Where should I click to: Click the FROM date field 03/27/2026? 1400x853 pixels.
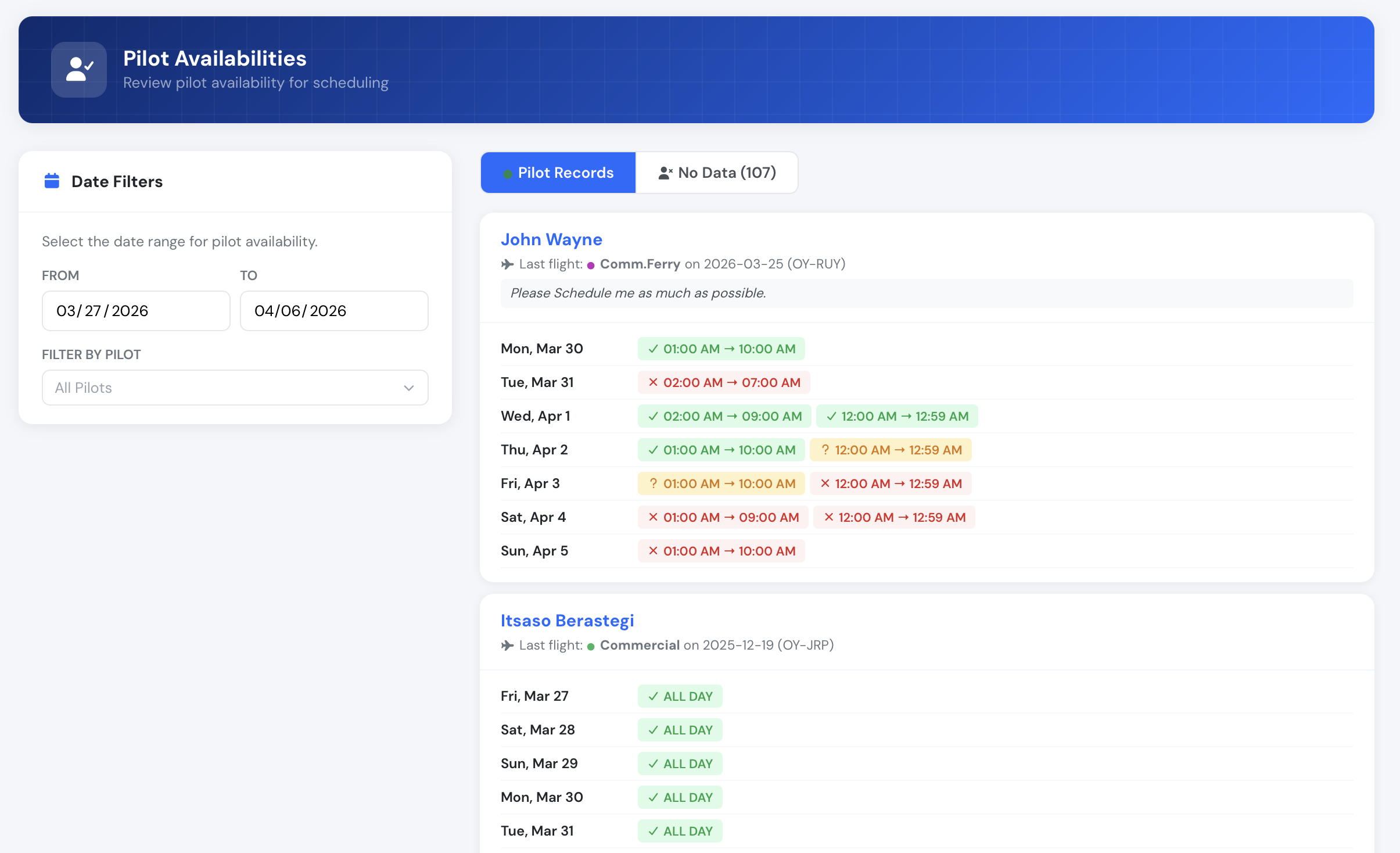coord(136,311)
